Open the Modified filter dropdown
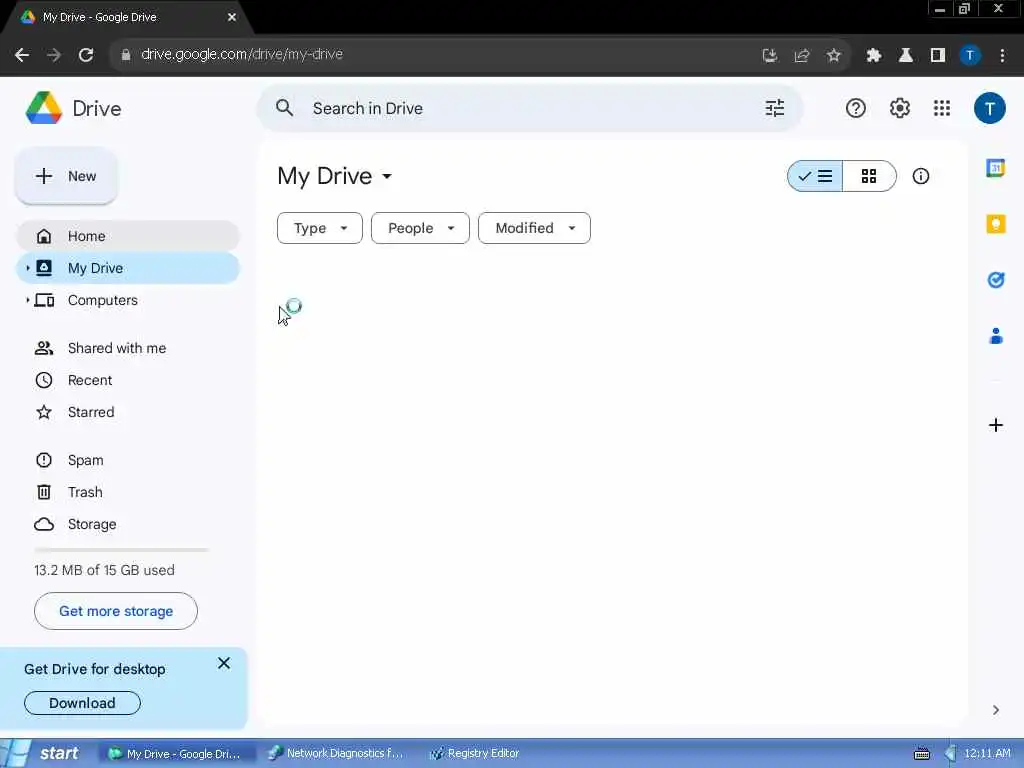This screenshot has height=768, width=1024. point(534,228)
